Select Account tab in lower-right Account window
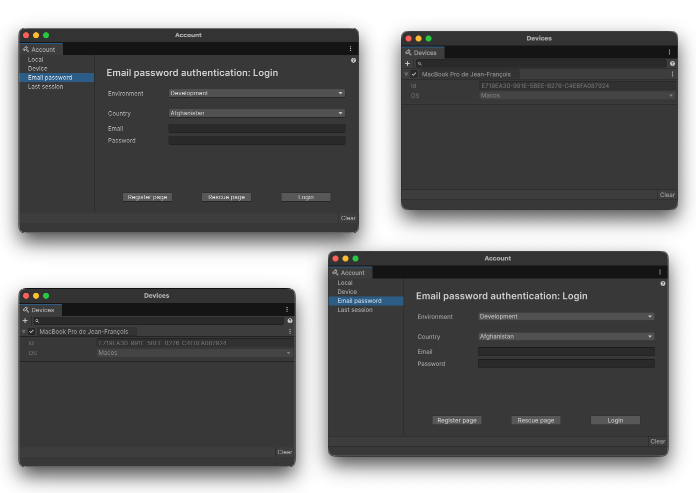The height and width of the screenshot is (493, 696). pos(350,272)
